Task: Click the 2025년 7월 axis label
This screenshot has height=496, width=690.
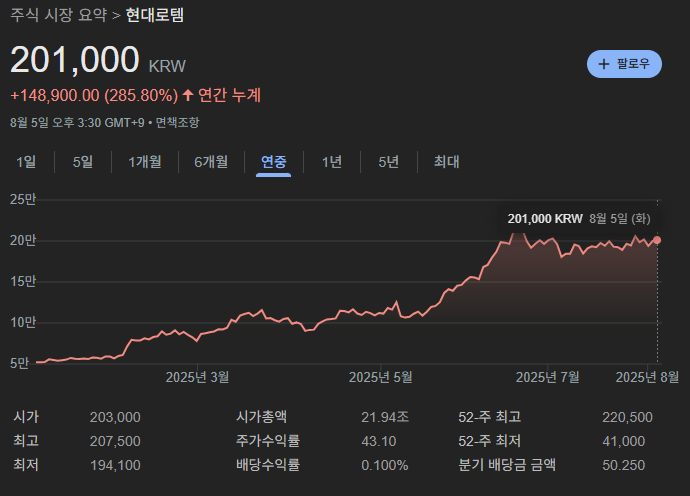Action: 547,377
